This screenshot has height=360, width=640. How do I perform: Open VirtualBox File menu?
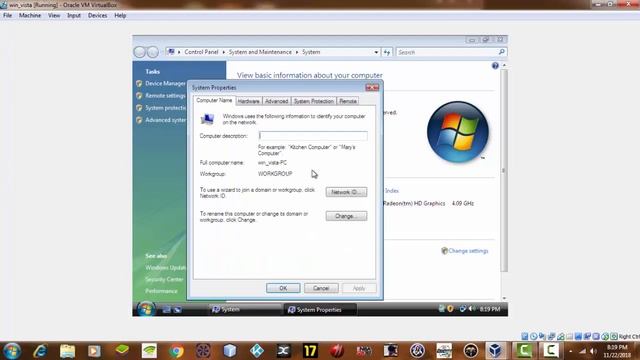[x=7, y=16]
